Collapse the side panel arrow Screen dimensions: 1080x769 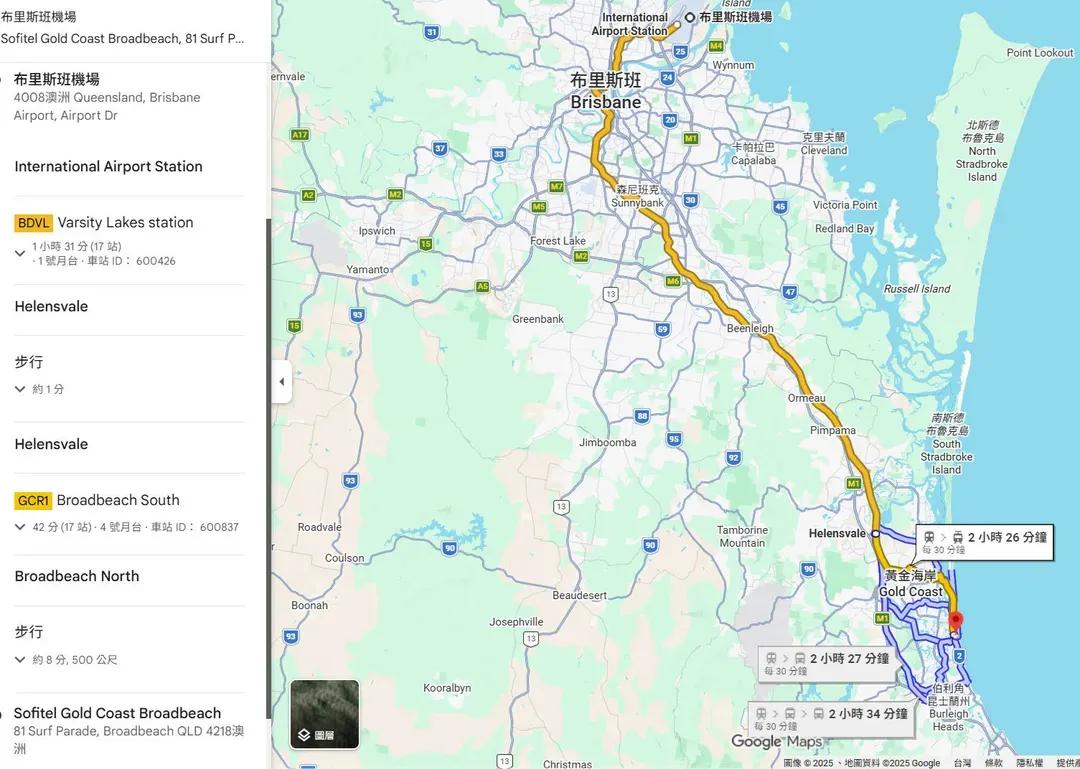click(x=281, y=382)
